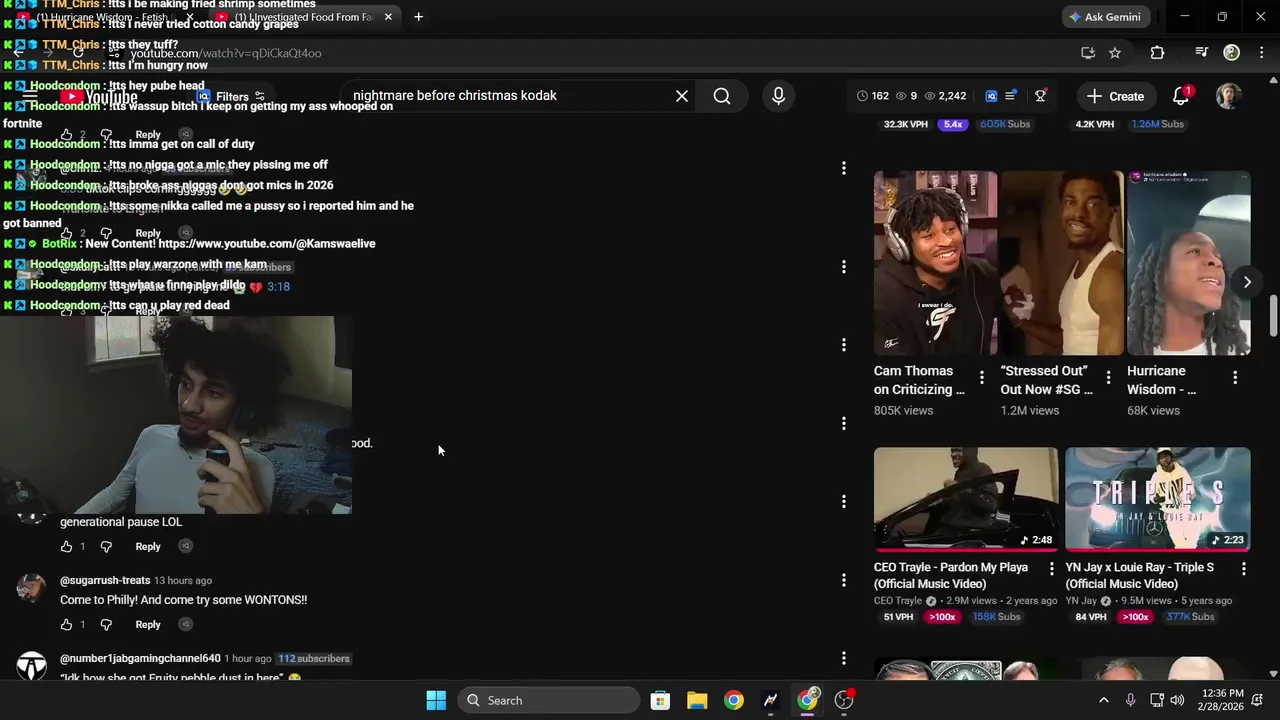The width and height of the screenshot is (1280, 720).
Task: Click the IQ badge under 'generational pause LOL'
Action: [x=185, y=547]
